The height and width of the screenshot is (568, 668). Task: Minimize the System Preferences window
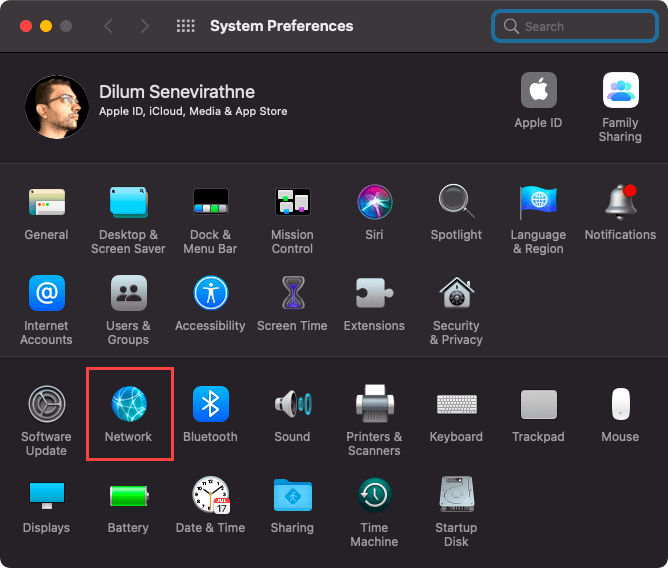46,26
